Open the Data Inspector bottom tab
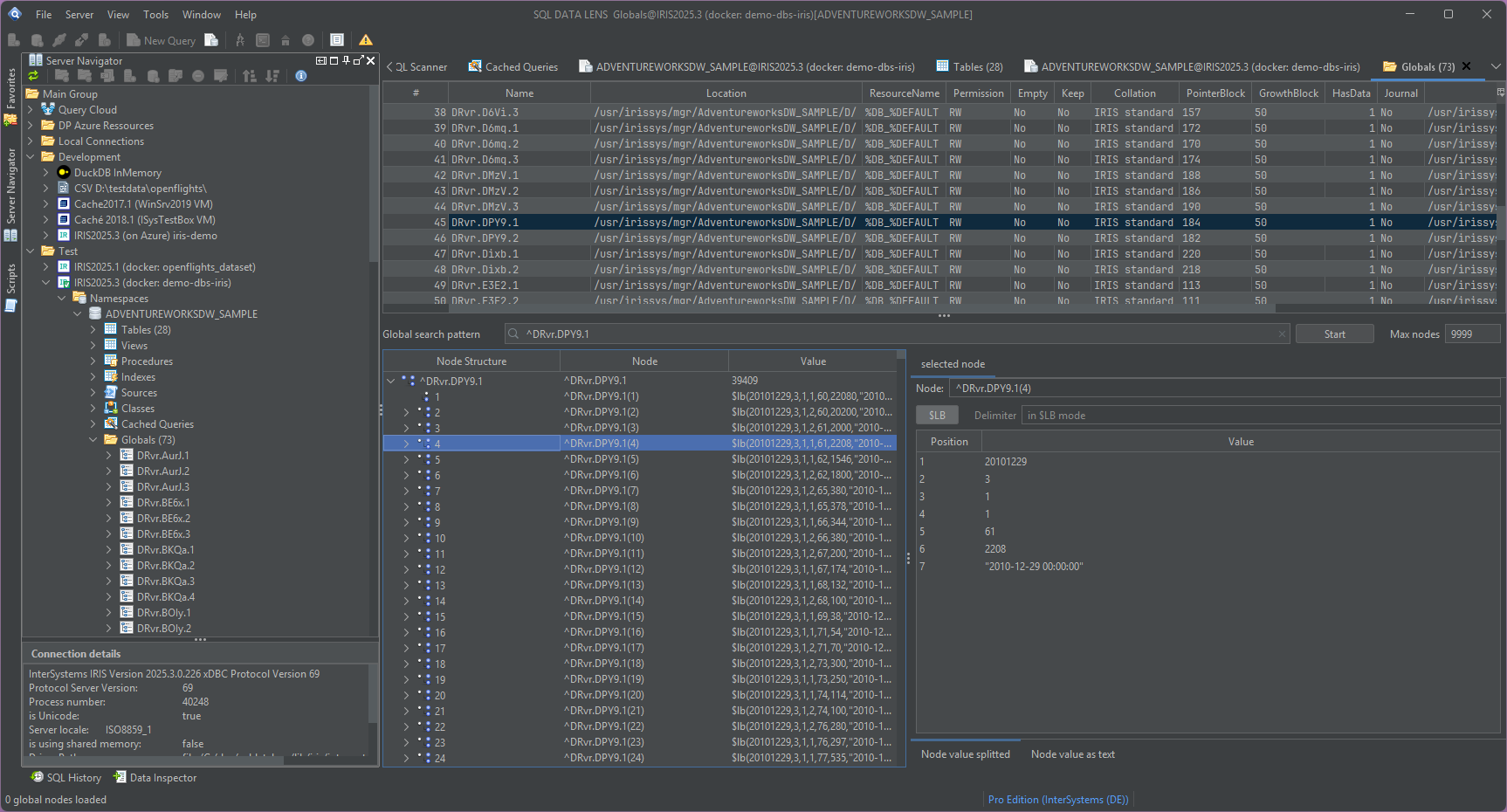The height and width of the screenshot is (812, 1507). (155, 778)
